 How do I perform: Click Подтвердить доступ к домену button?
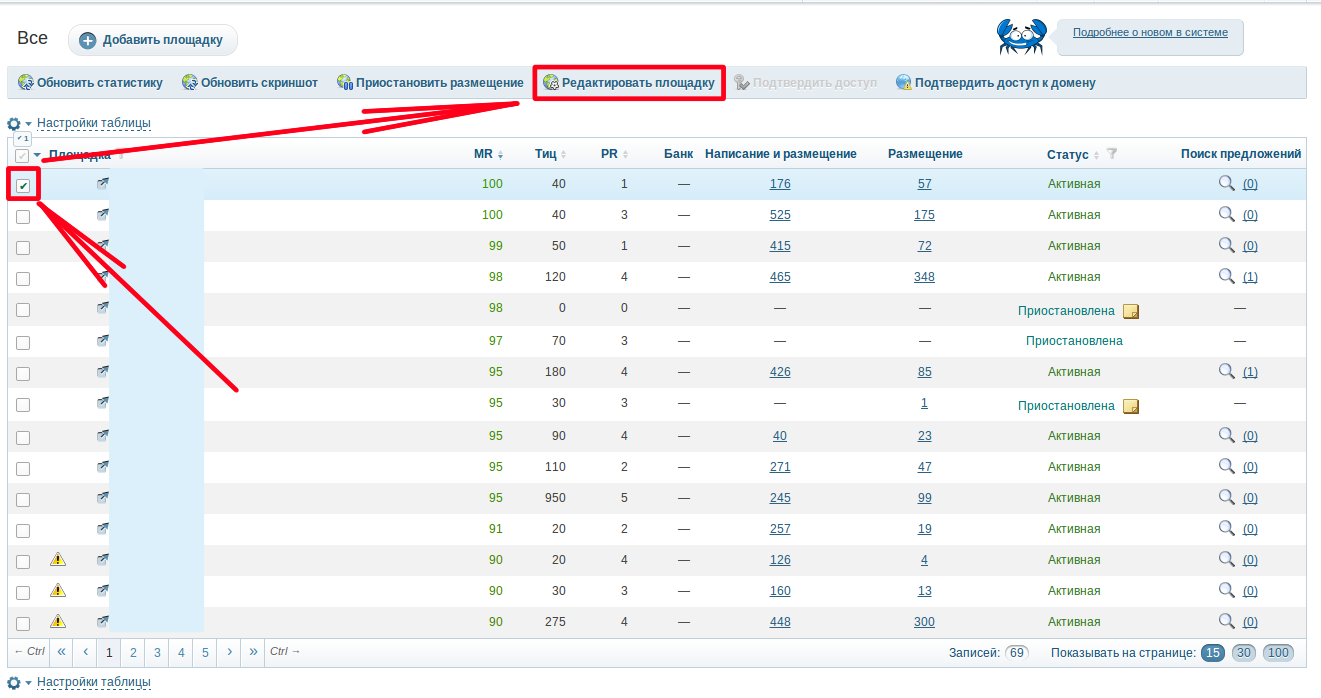[996, 83]
